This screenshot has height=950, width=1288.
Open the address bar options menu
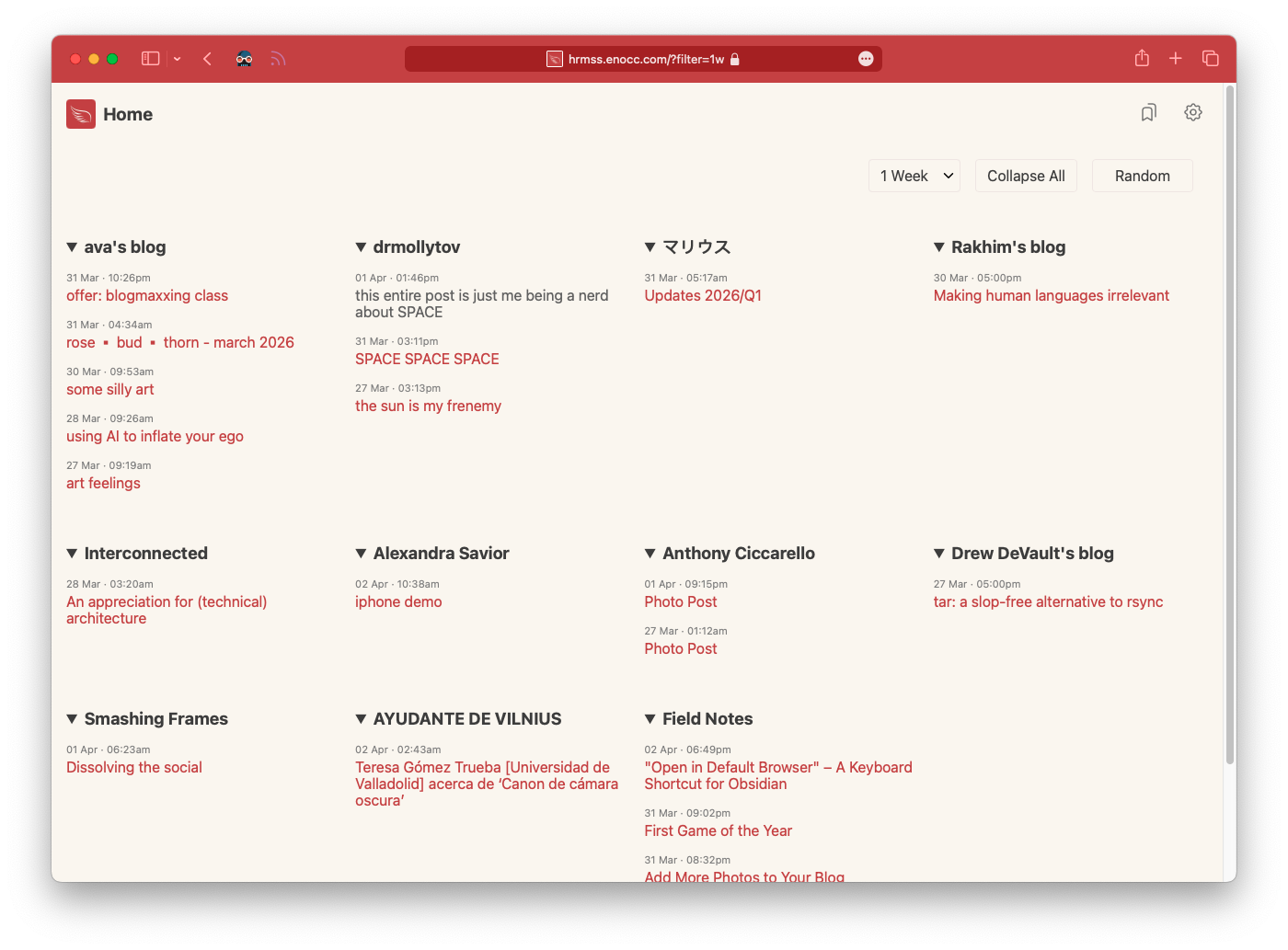[865, 58]
